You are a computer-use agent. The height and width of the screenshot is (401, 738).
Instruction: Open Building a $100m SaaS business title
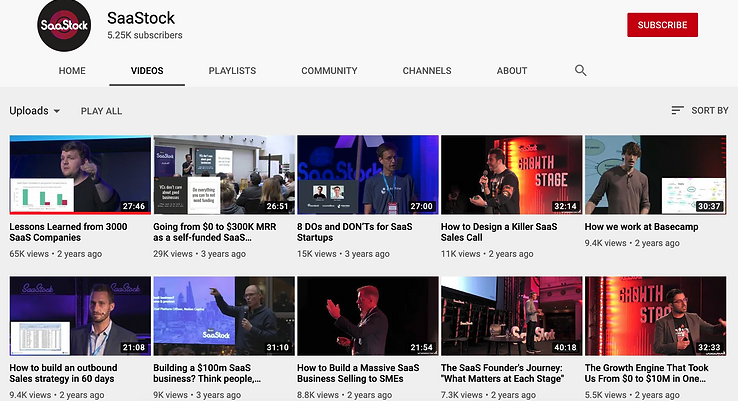tap(207, 373)
